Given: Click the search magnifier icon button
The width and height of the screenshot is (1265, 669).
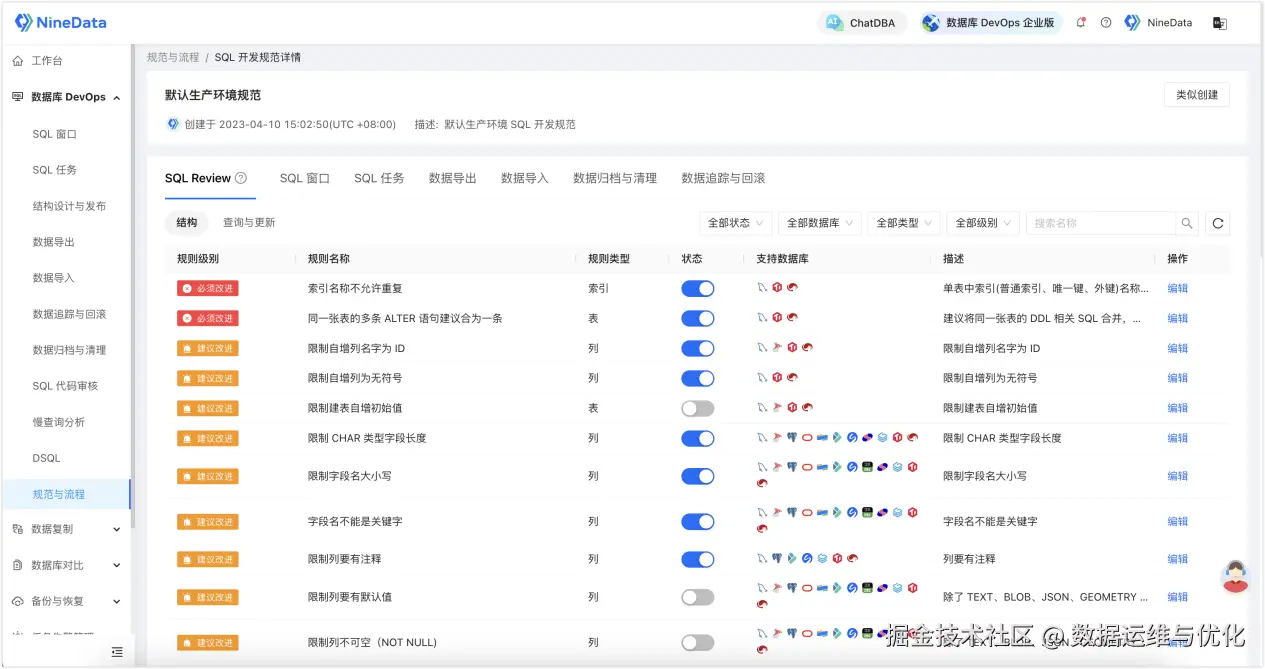Looking at the screenshot, I should click(1187, 223).
